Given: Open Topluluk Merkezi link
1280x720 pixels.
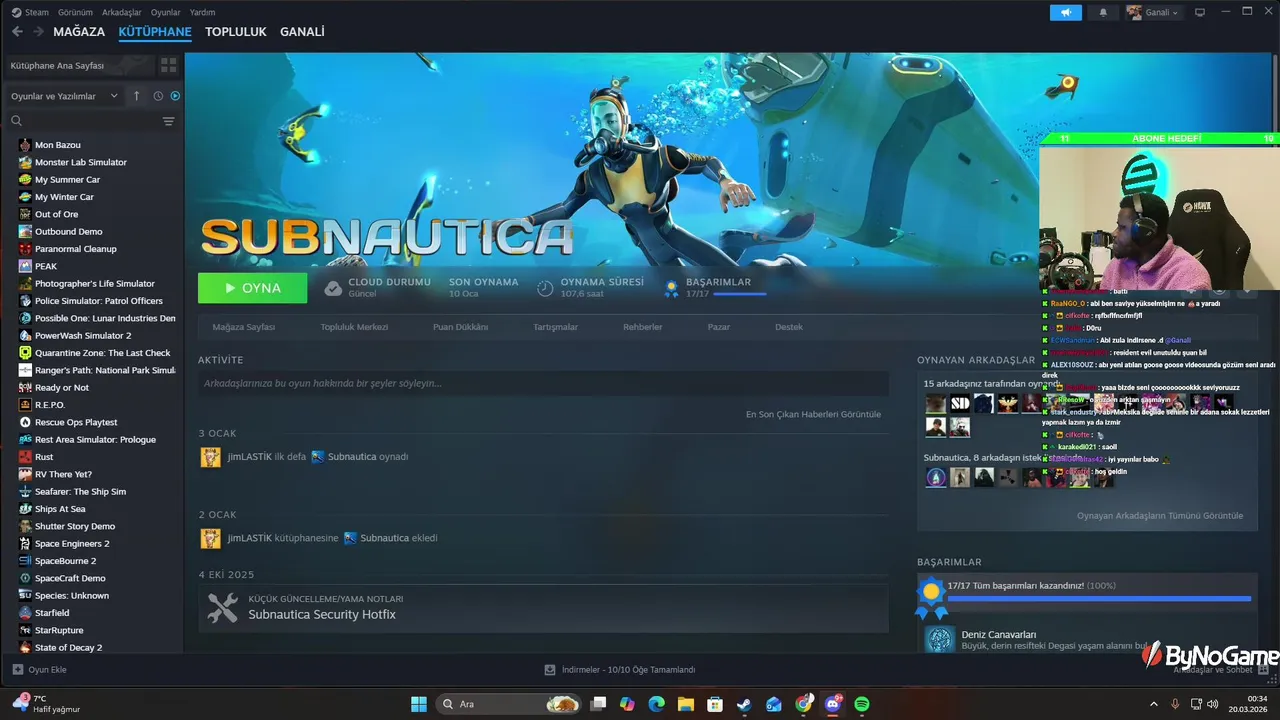Looking at the screenshot, I should pos(354,327).
